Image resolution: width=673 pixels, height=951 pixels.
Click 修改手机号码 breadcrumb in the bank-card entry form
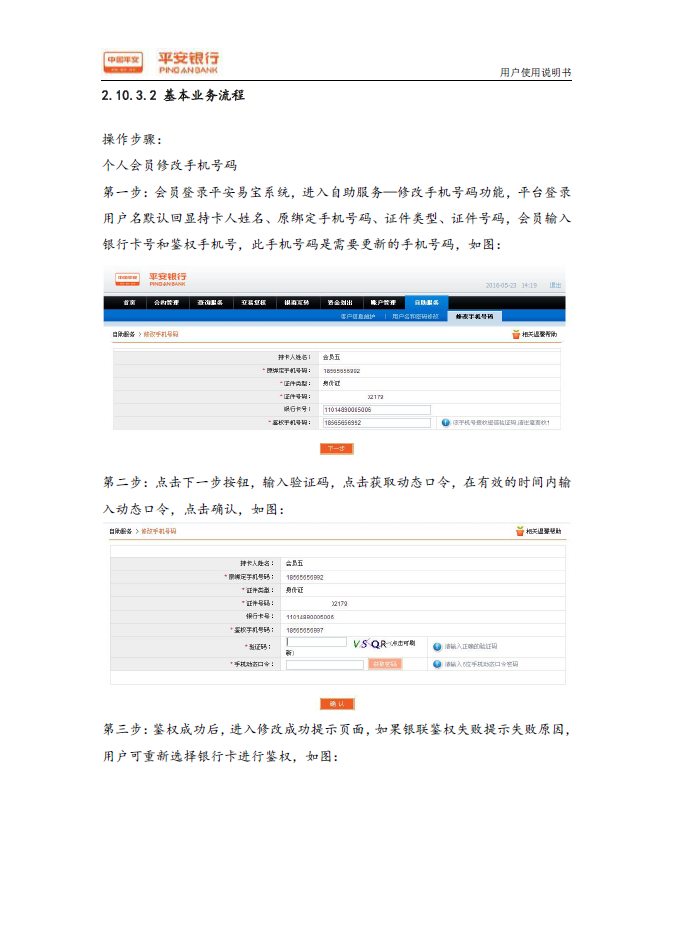(161, 334)
